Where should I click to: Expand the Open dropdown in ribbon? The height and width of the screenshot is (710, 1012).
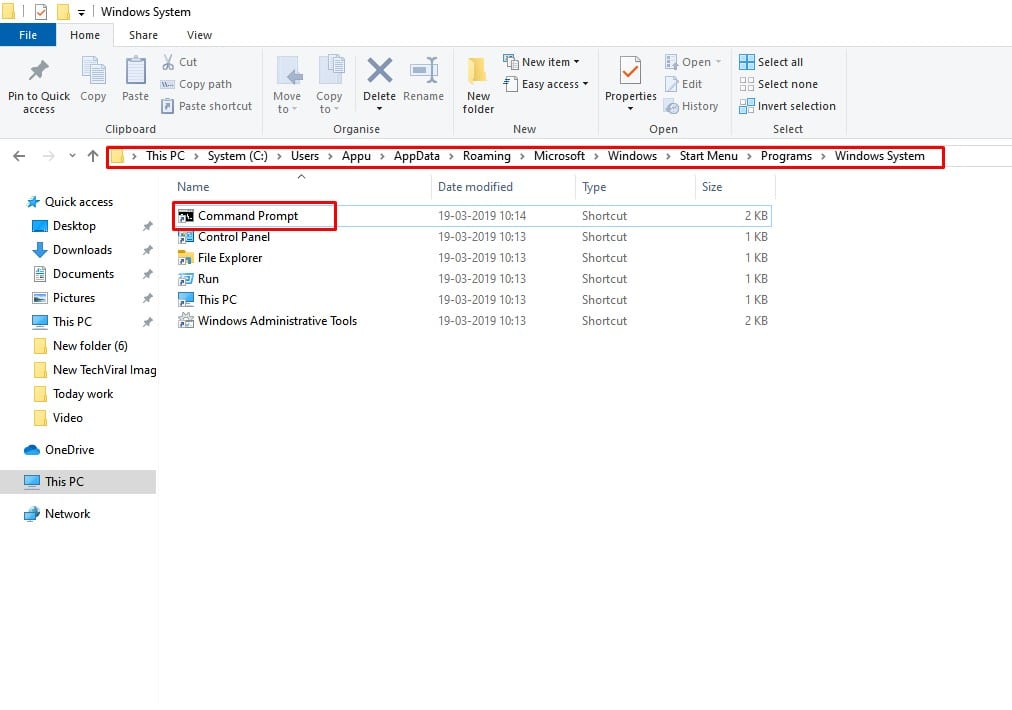click(718, 62)
